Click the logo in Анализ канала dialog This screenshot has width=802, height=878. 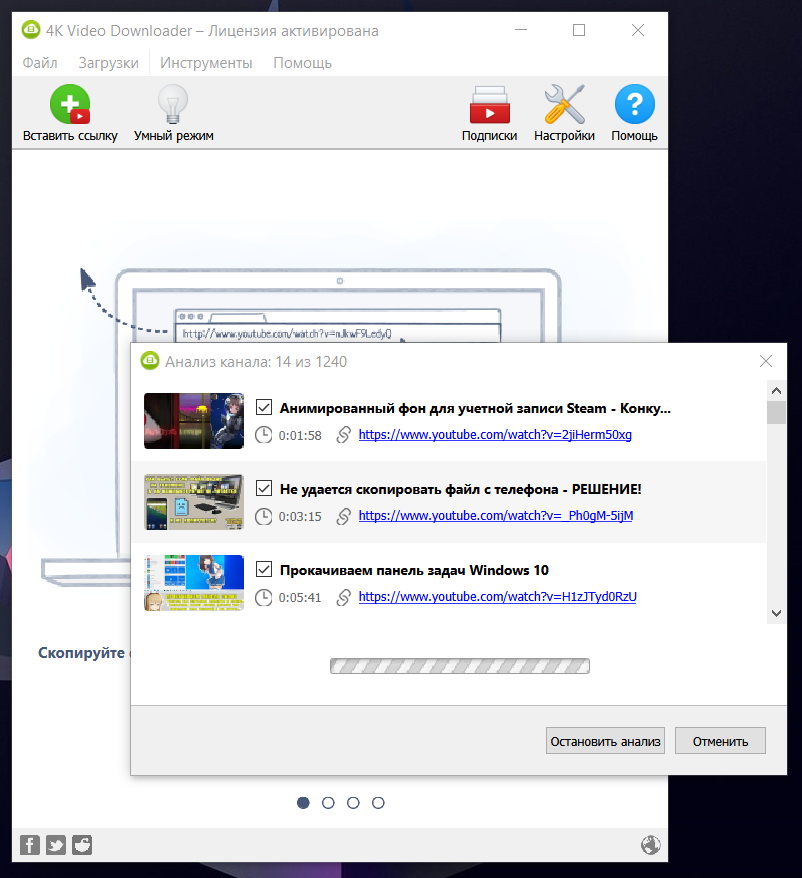pos(150,361)
